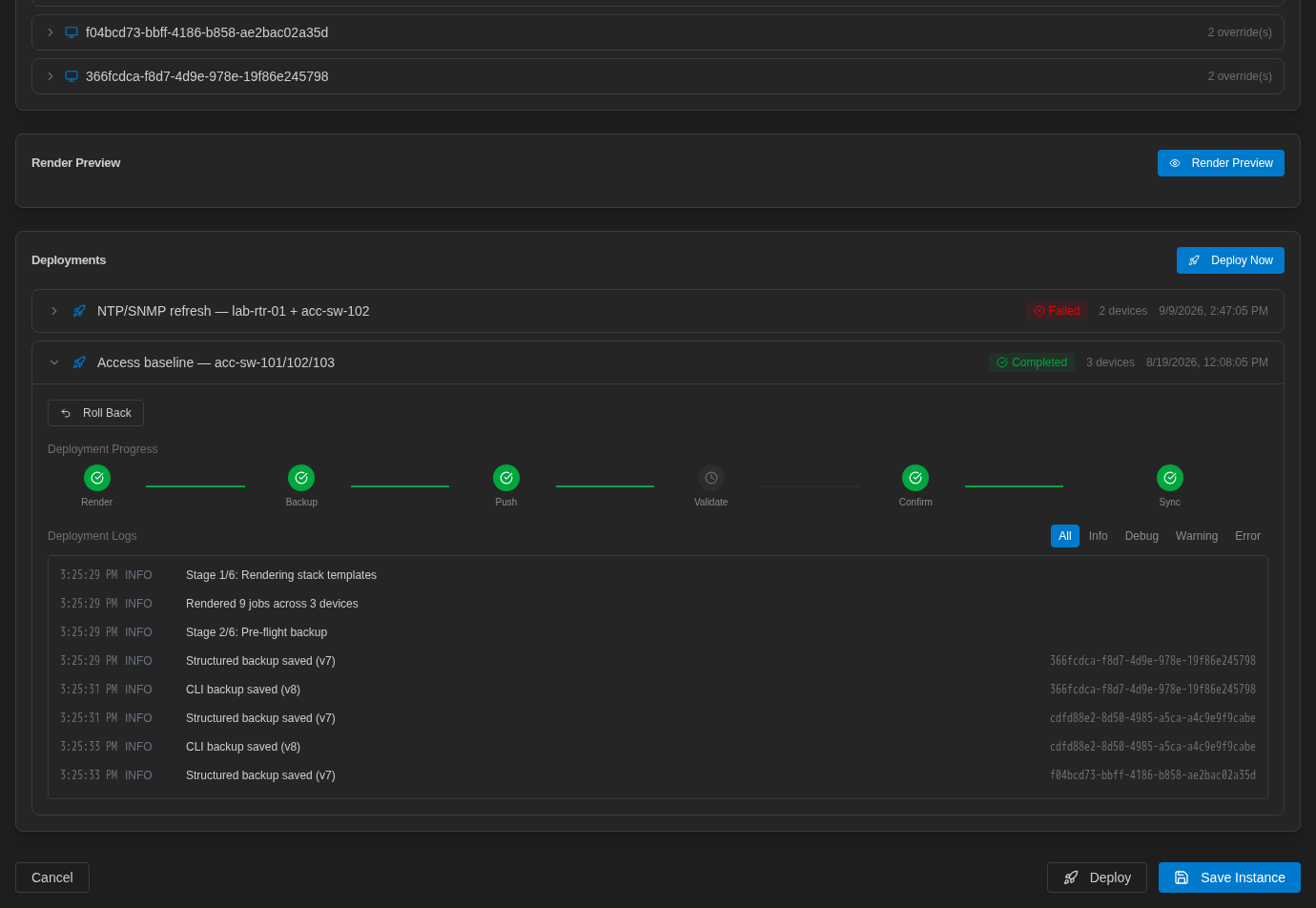This screenshot has width=1316, height=908.
Task: Click 'Rendered 9 jobs across 3 devices' log
Action: point(272,604)
